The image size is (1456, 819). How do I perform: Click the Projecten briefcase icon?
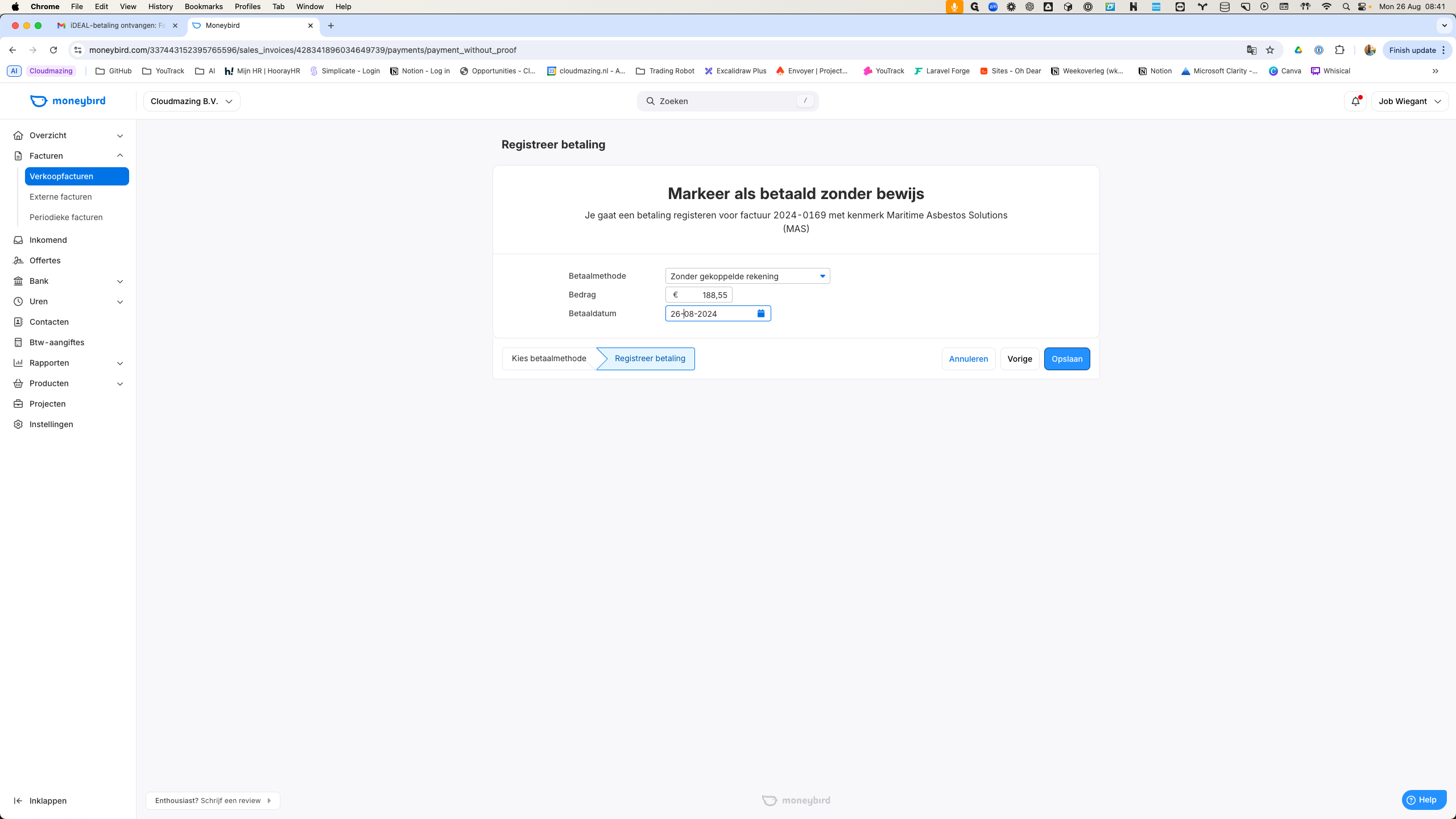tap(18, 404)
